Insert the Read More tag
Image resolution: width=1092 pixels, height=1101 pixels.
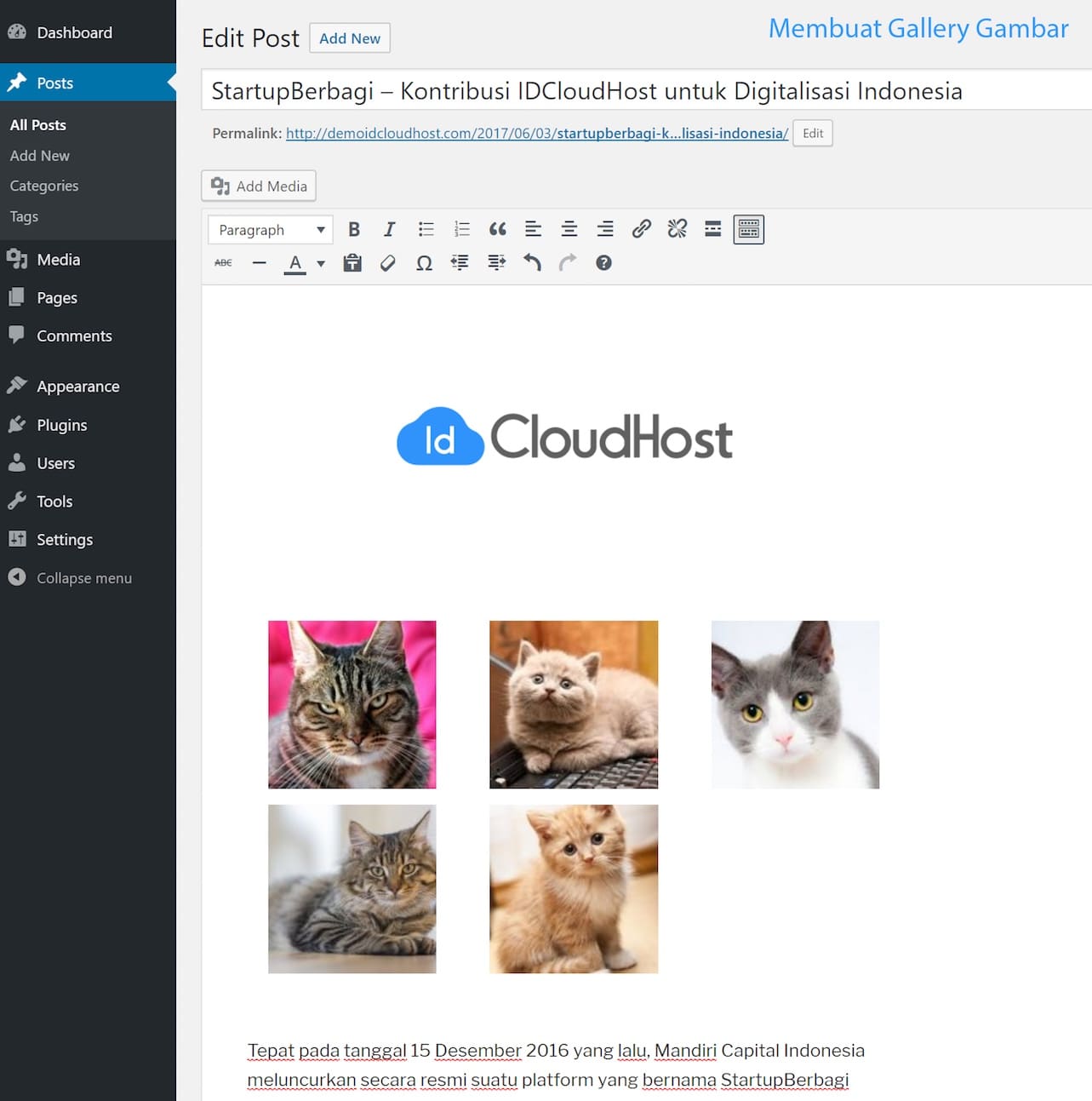pos(712,229)
